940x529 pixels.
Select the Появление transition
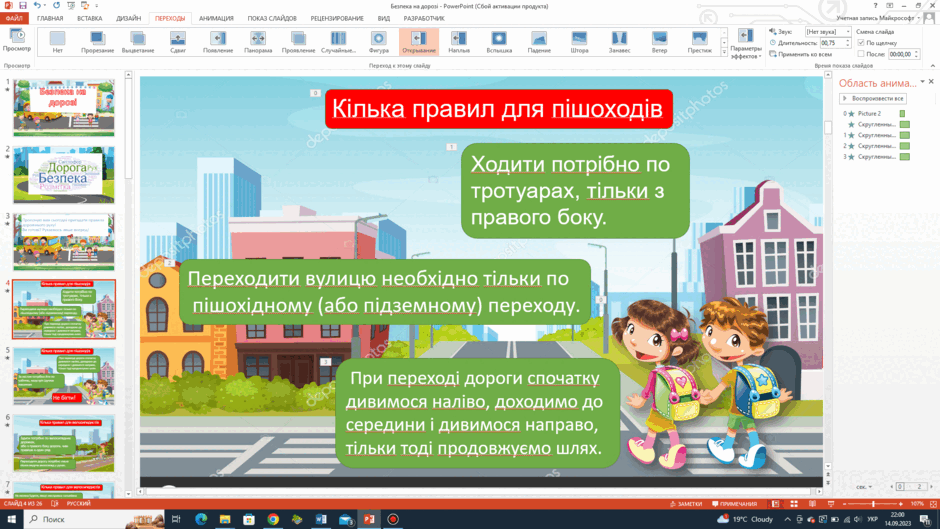point(218,42)
